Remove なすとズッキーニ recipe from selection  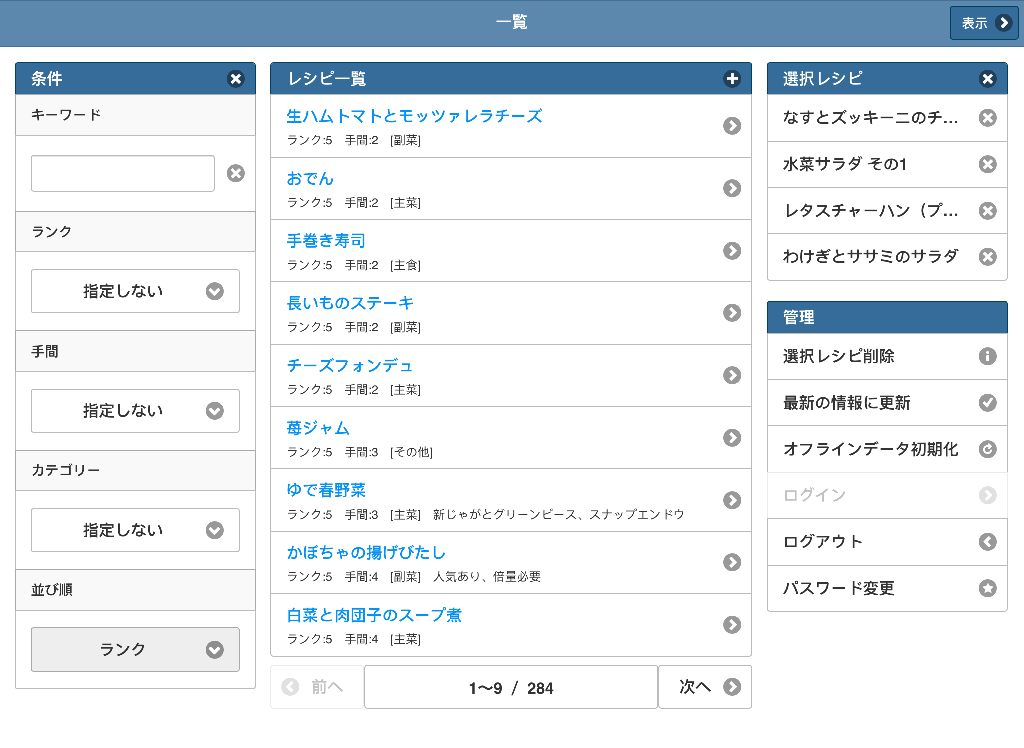pyautogui.click(x=988, y=118)
